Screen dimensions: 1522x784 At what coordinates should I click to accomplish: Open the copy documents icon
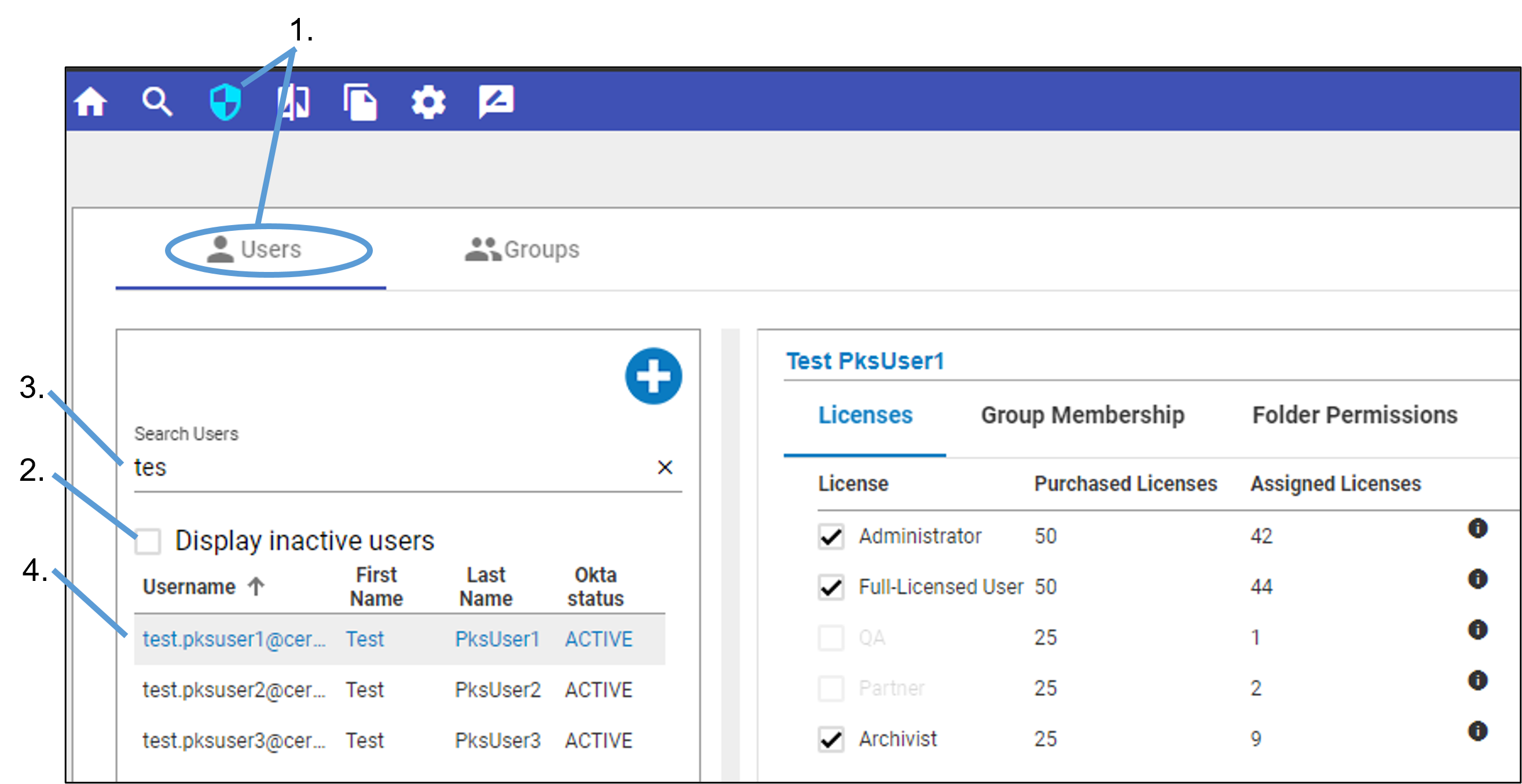[x=361, y=102]
